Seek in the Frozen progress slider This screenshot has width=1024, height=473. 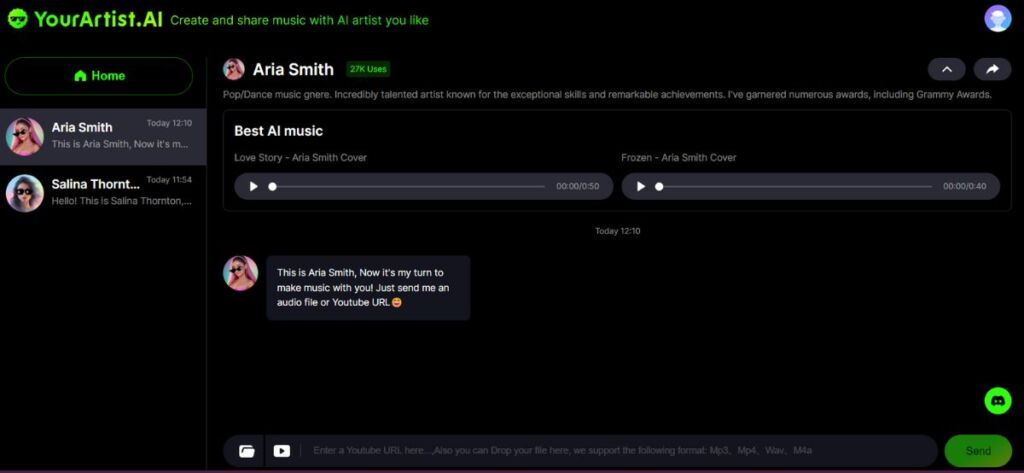pyautogui.click(x=795, y=186)
